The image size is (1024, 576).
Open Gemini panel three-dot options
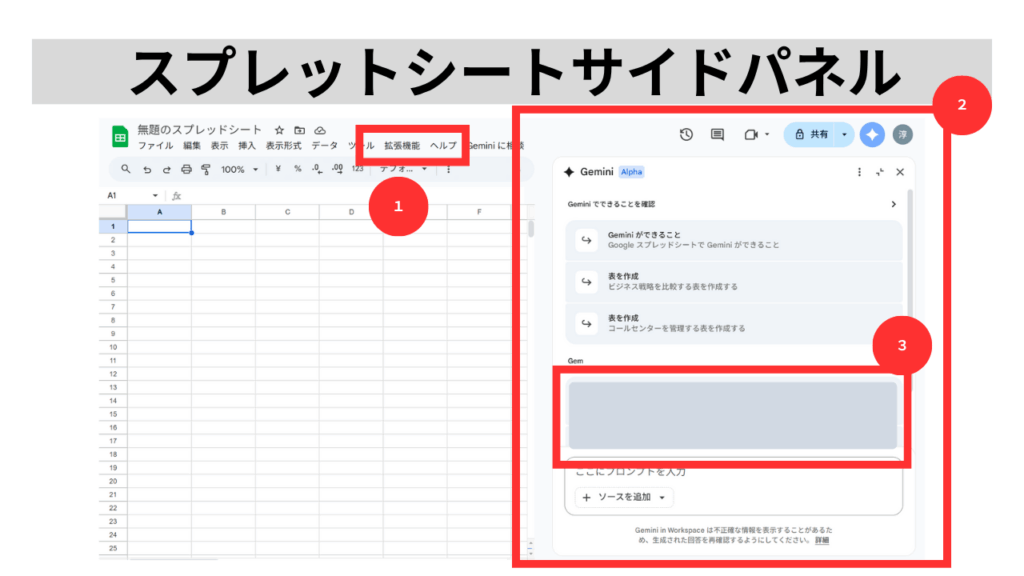click(x=859, y=172)
